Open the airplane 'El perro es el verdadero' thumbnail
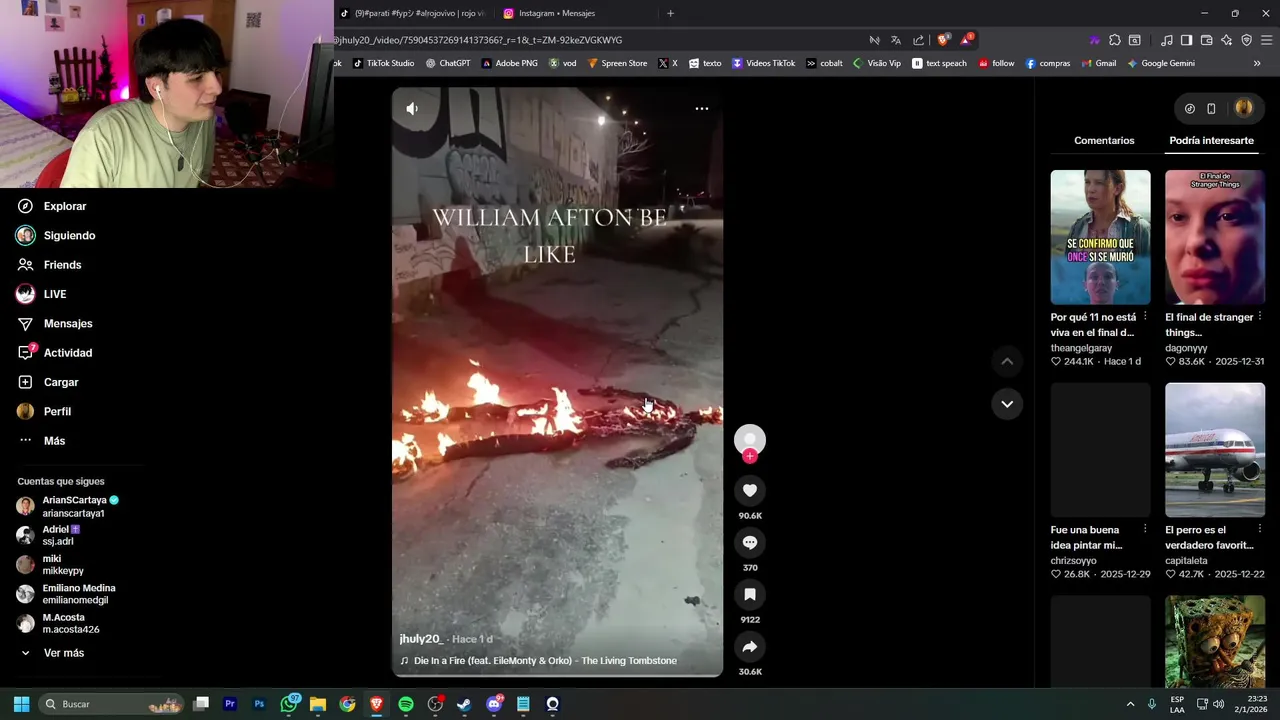This screenshot has width=1280, height=720. 1215,450
